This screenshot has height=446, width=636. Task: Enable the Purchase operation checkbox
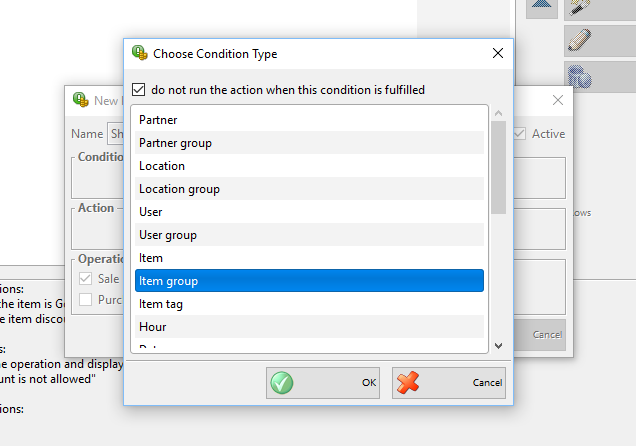click(86, 300)
